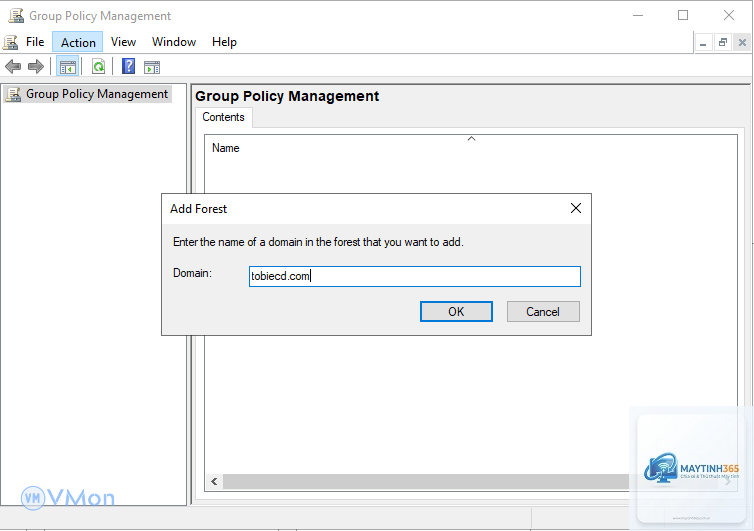The image size is (754, 531).
Task: Open the File menu
Action: [35, 42]
